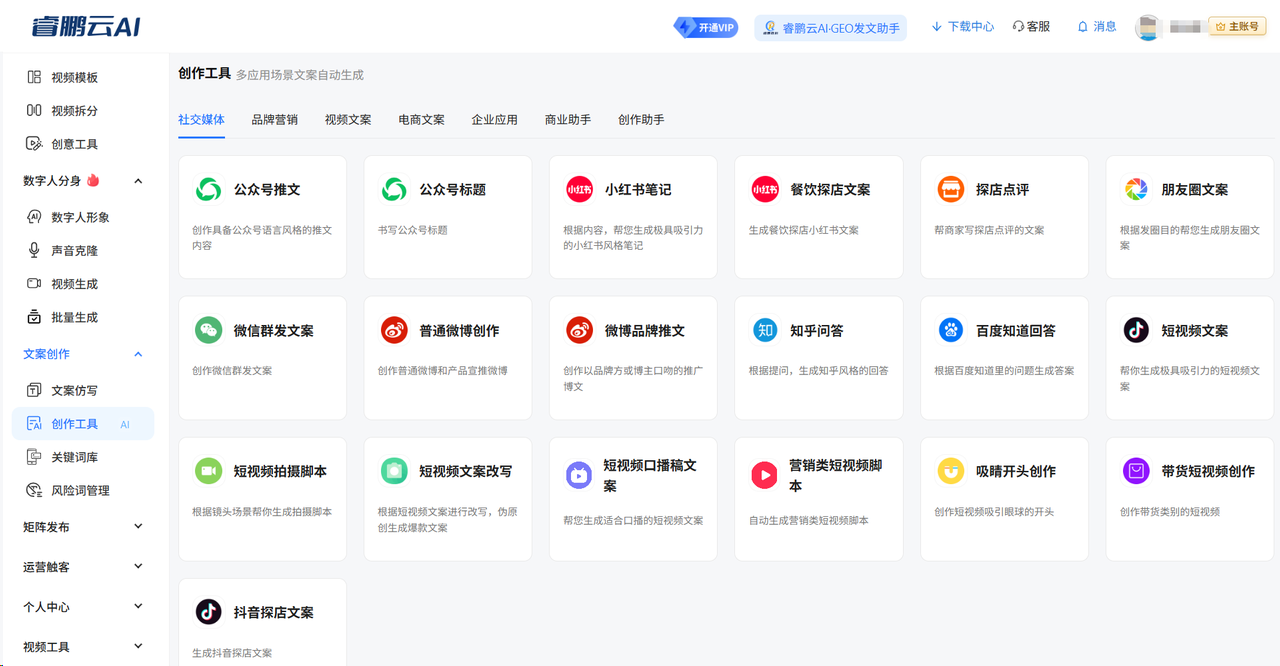Click the 百度知道回答 paw icon
Image resolution: width=1280 pixels, height=666 pixels.
point(951,330)
